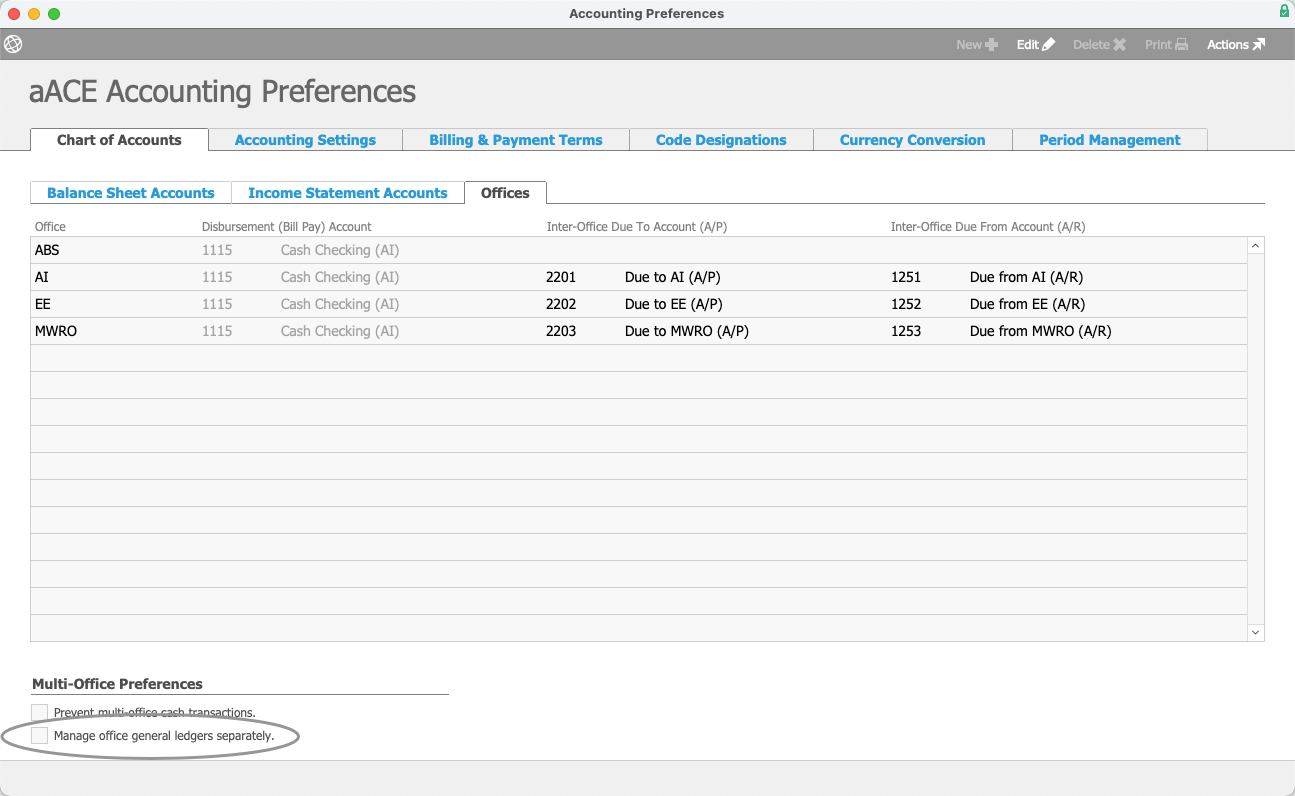Image resolution: width=1295 pixels, height=796 pixels.
Task: Click the Due to AI (A/P) account
Action: point(673,277)
